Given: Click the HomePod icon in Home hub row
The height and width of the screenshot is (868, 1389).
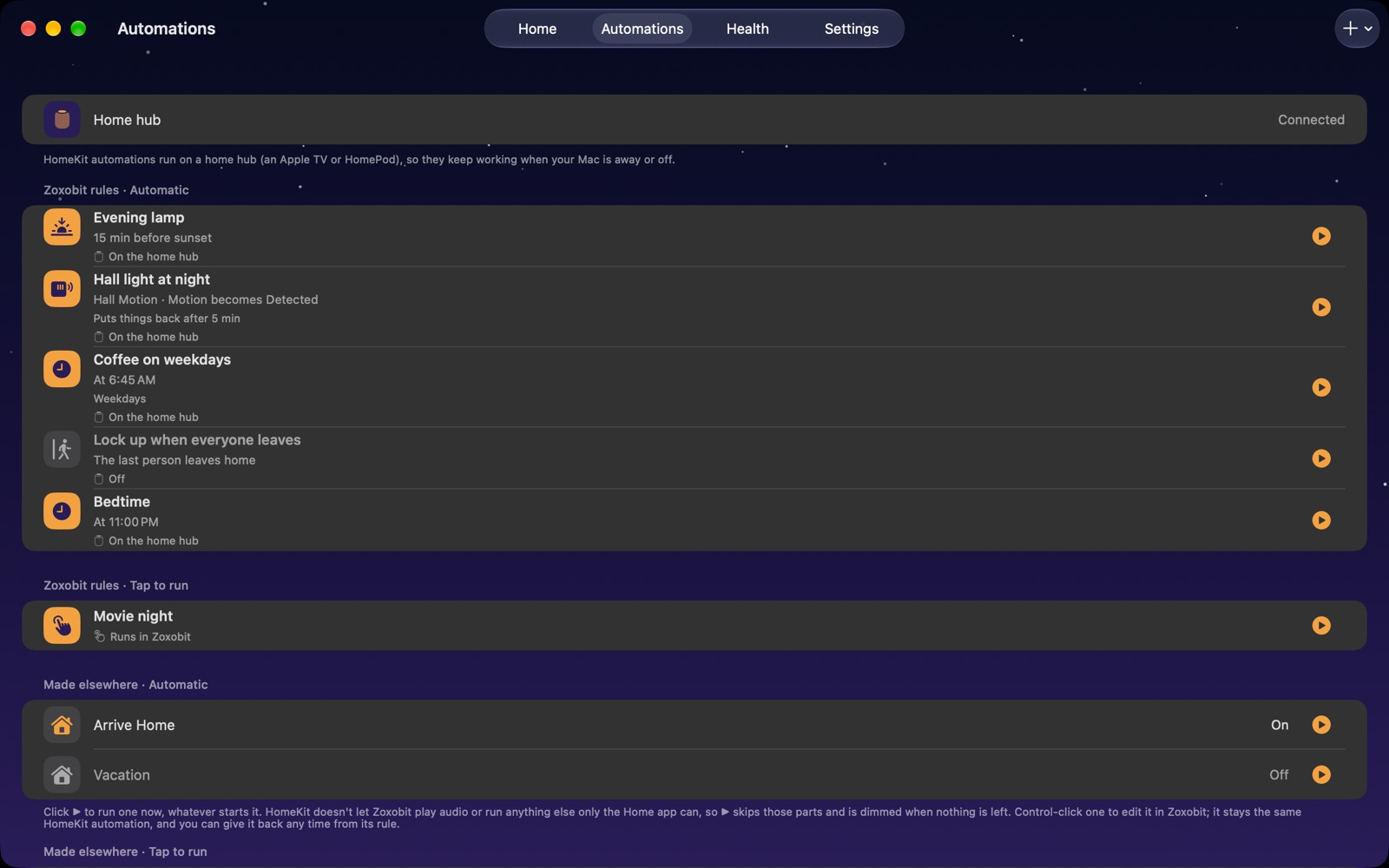Looking at the screenshot, I should [62, 120].
